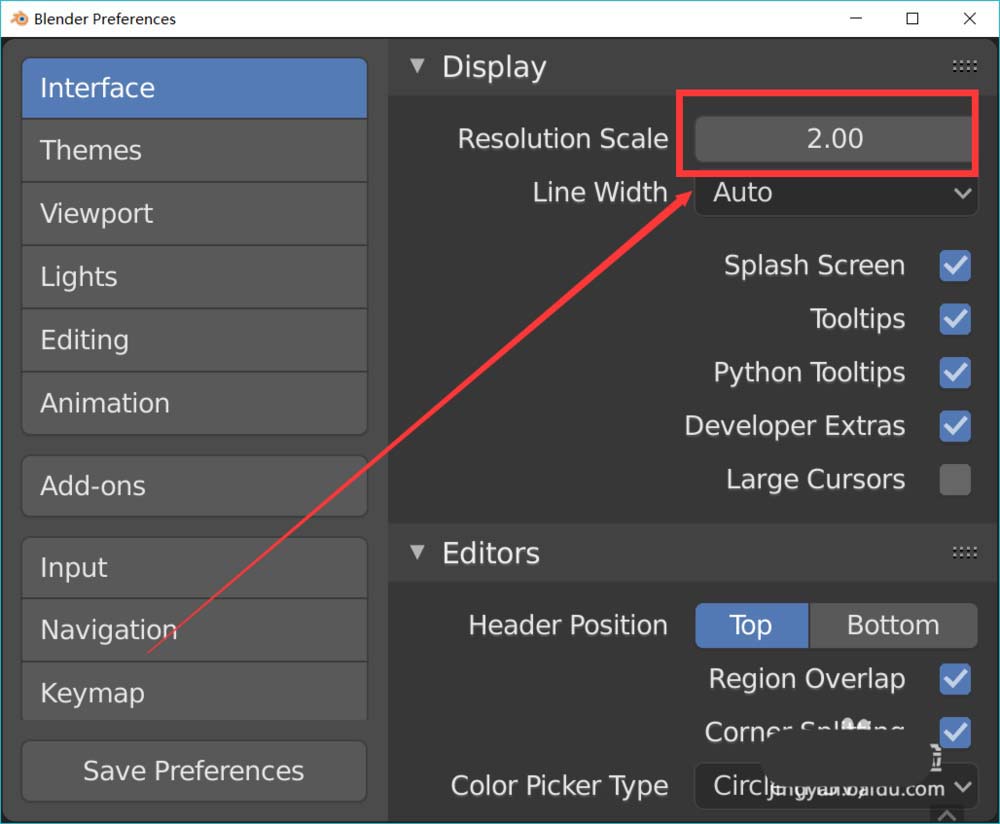
Task: Switch to the Themes tab
Action: click(194, 151)
